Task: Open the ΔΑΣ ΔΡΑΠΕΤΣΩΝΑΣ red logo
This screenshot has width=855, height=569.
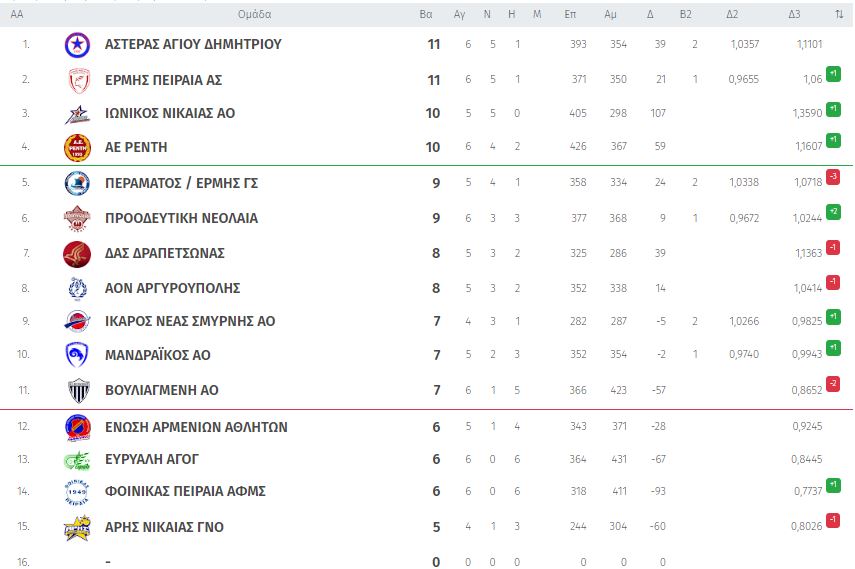Action: 77,253
